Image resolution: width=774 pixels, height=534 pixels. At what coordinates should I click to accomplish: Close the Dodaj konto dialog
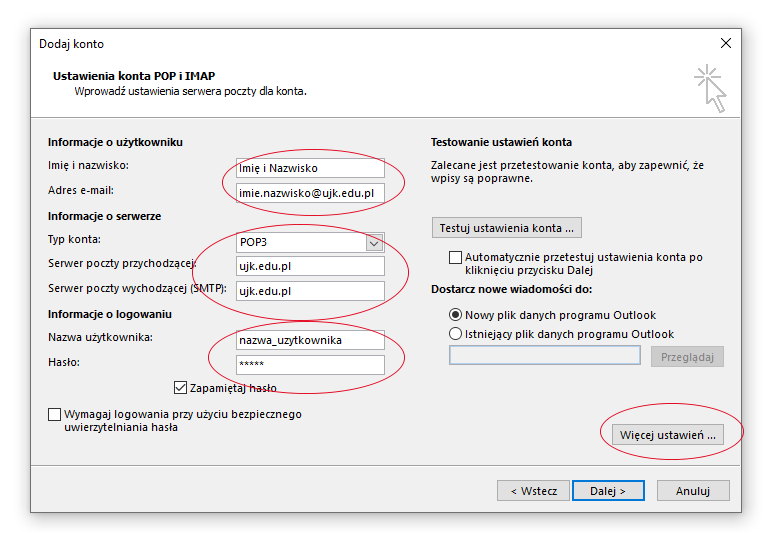click(x=725, y=43)
